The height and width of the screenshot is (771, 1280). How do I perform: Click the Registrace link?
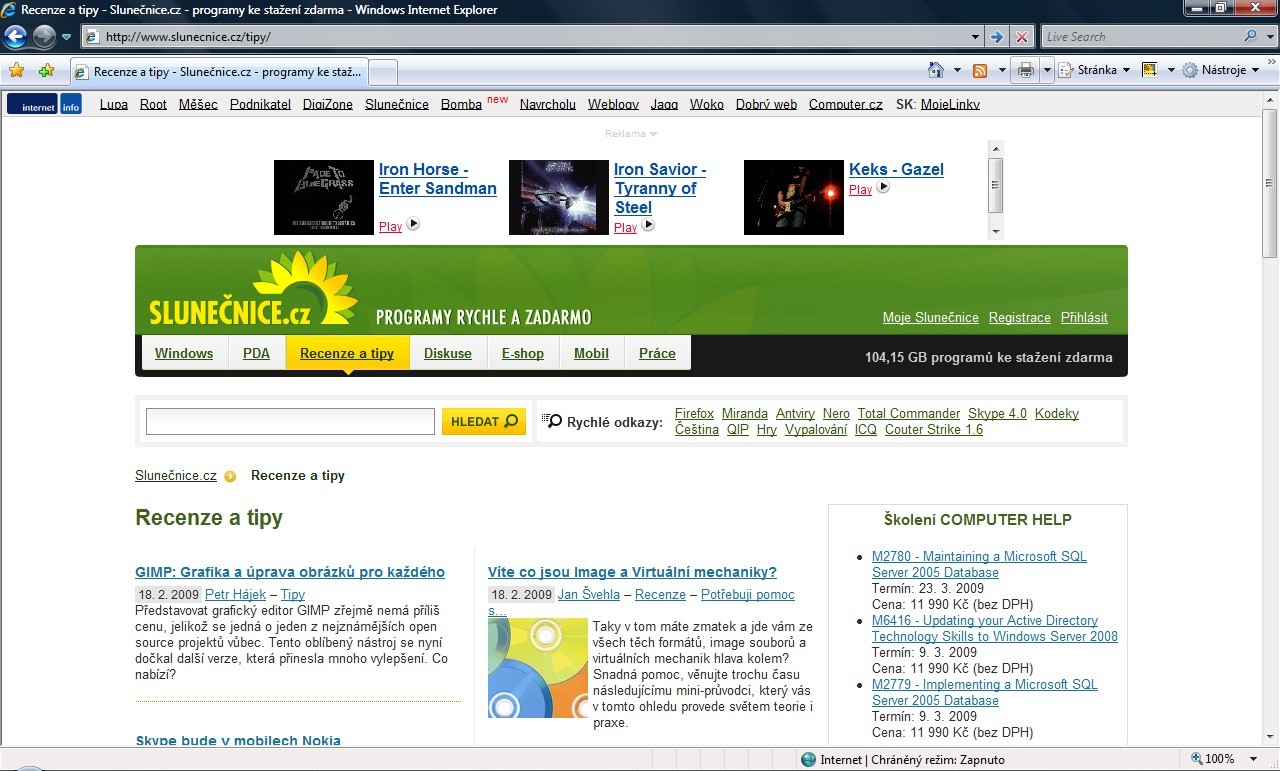tap(1020, 317)
